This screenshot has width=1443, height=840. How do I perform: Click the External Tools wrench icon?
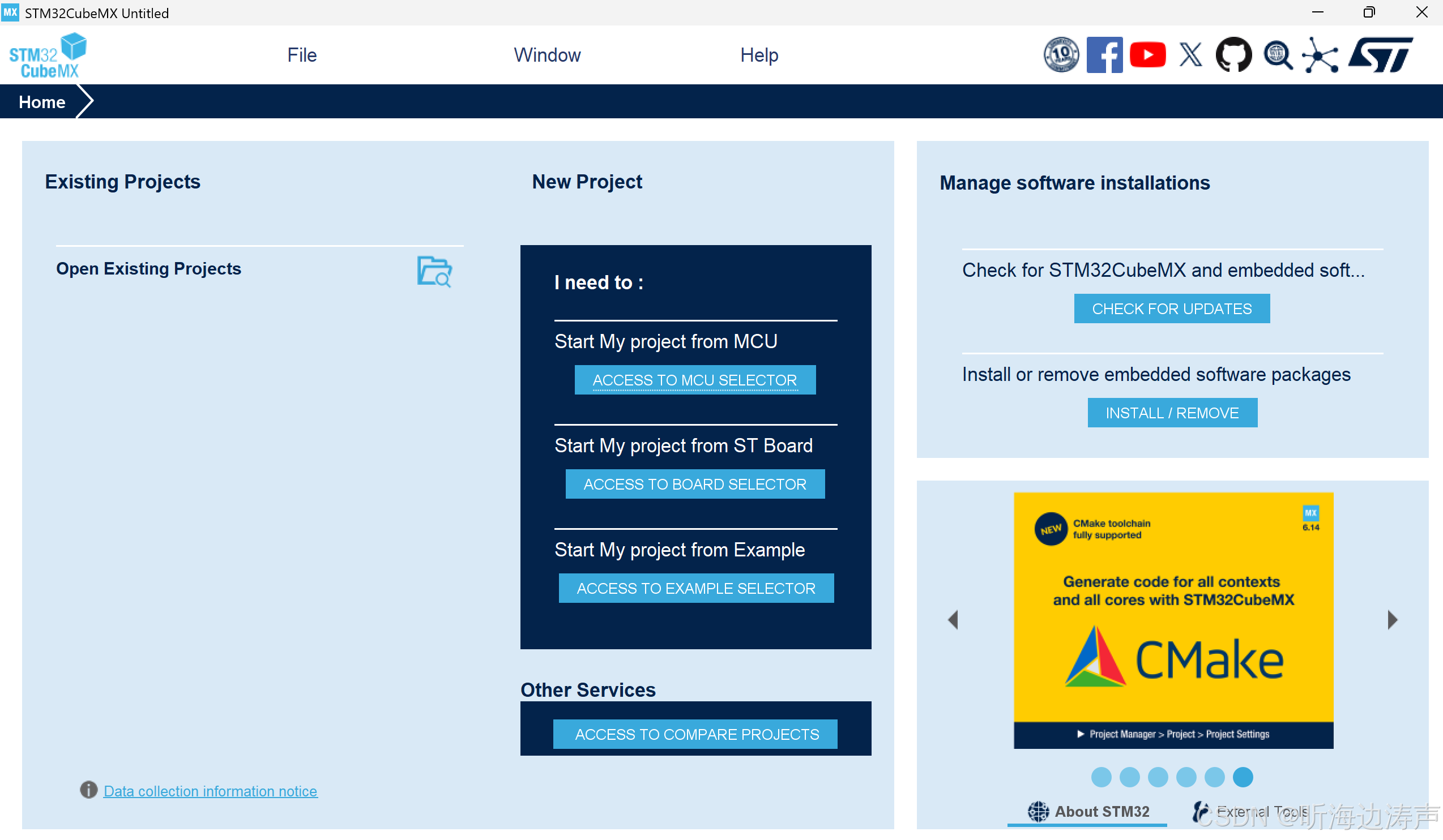coord(1201,811)
